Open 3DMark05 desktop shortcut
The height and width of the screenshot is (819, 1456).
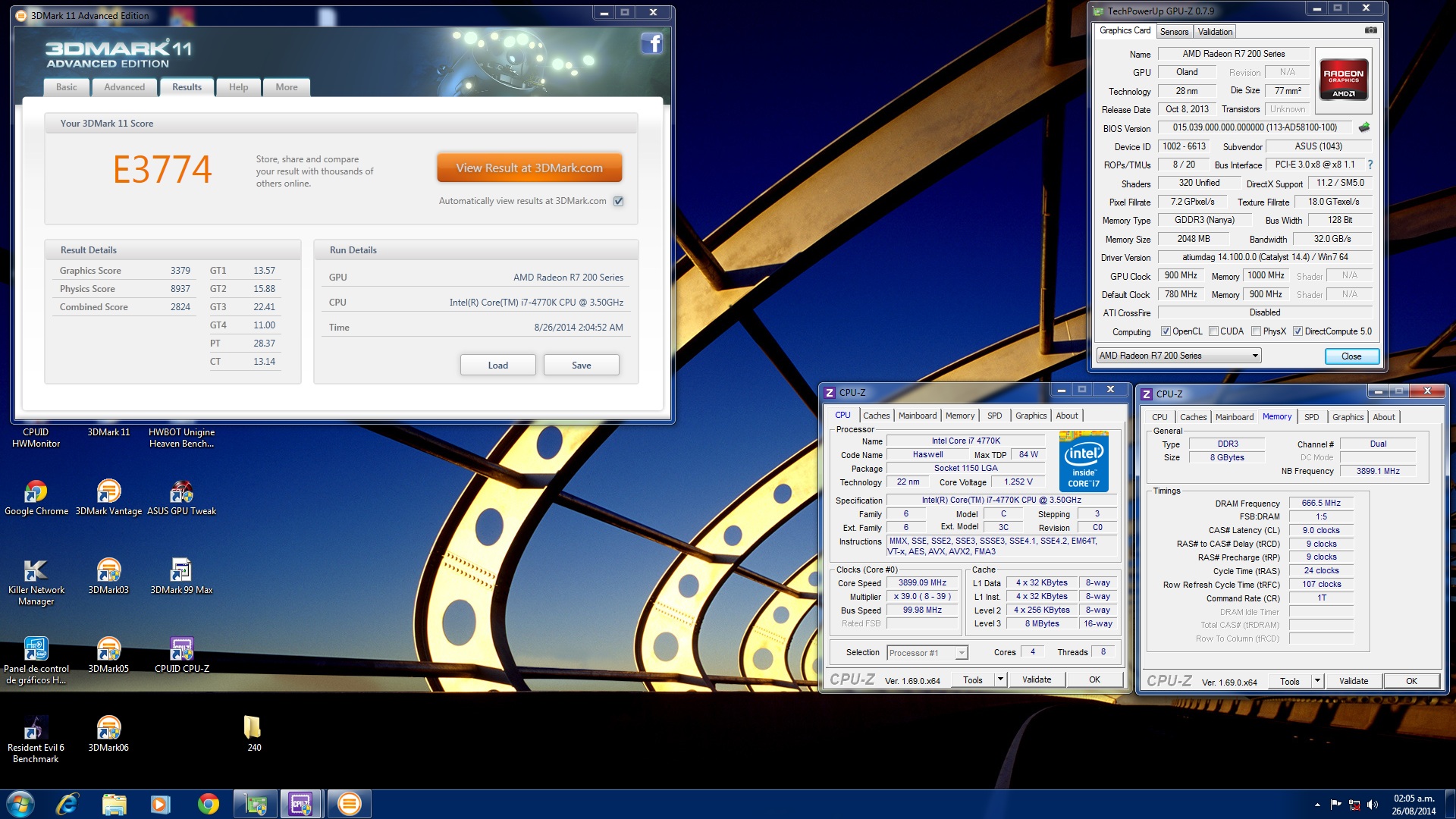coord(108,655)
